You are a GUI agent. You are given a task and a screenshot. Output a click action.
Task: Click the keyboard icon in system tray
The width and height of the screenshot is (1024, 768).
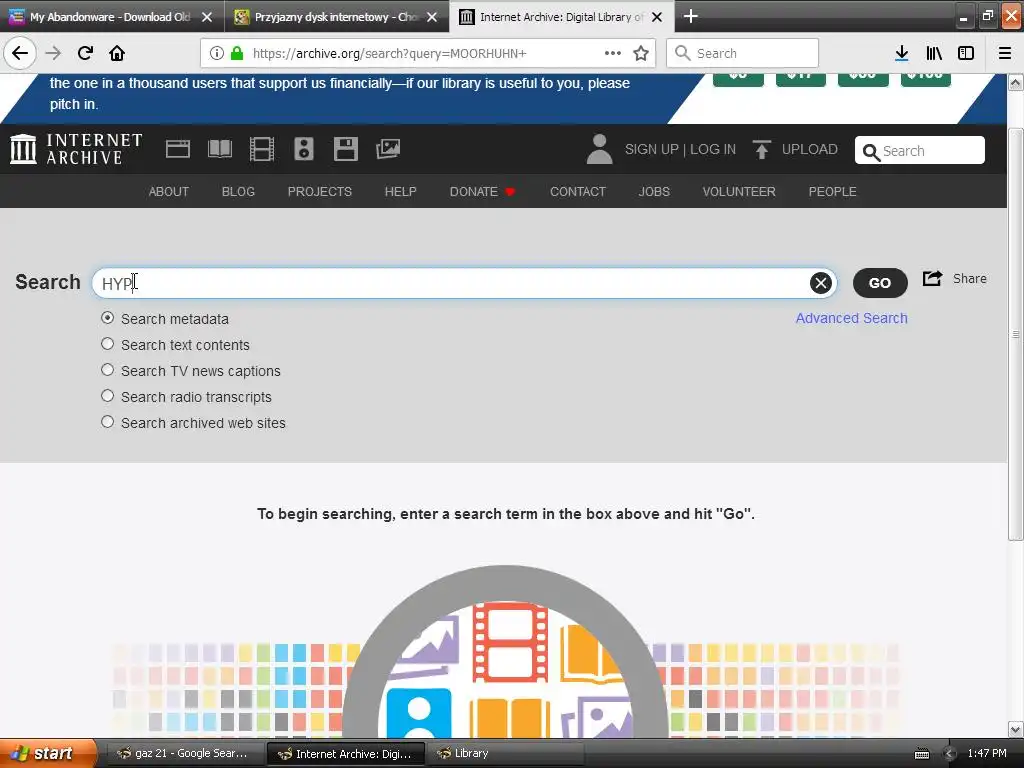(921, 754)
